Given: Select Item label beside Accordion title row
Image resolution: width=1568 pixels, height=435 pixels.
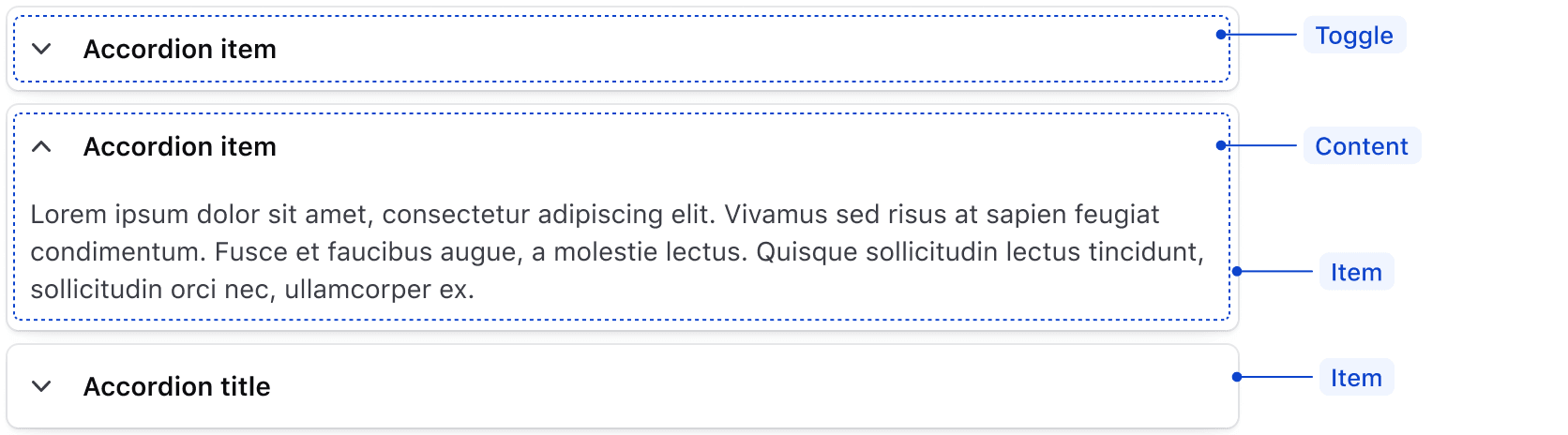Looking at the screenshot, I should 1355,378.
